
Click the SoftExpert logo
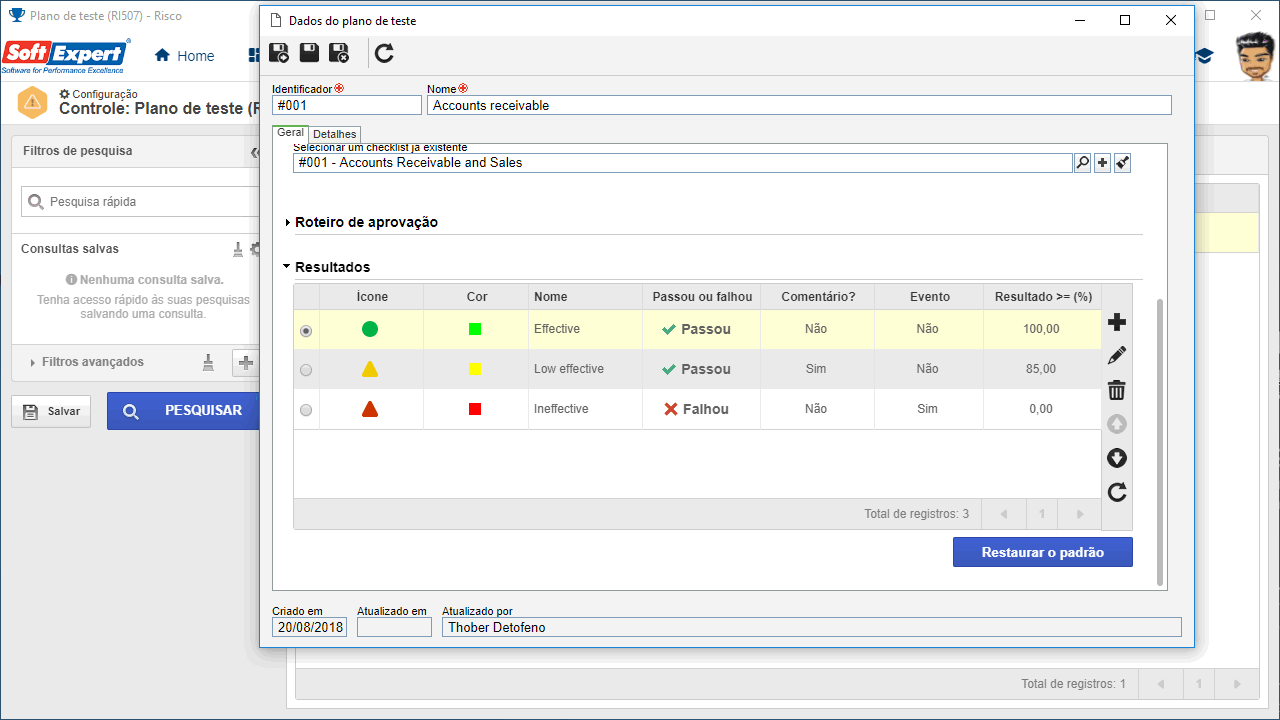coord(65,56)
